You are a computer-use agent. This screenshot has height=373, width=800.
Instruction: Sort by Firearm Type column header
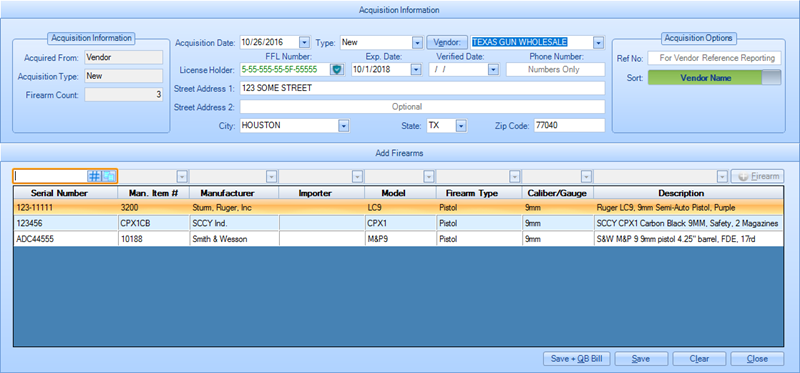coord(479,193)
